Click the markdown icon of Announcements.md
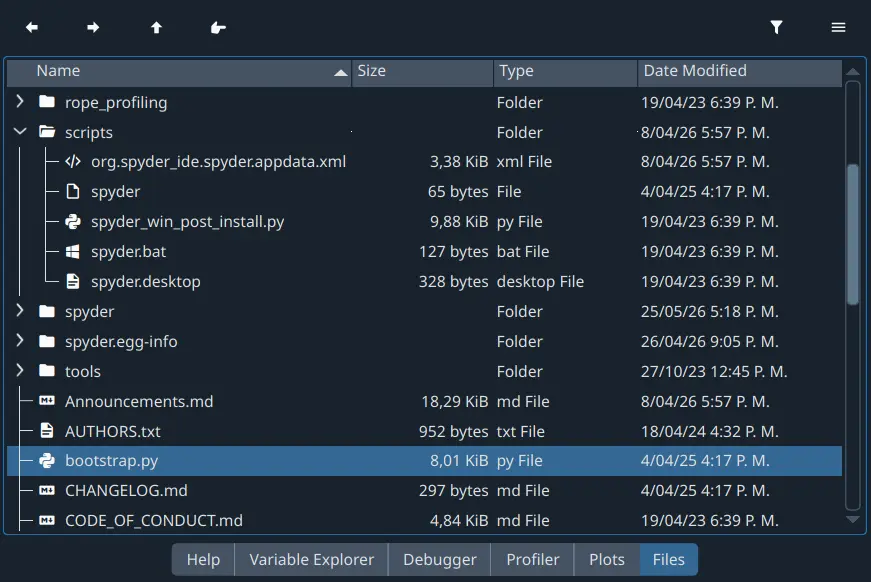Screen dimensions: 871x582 (47, 400)
